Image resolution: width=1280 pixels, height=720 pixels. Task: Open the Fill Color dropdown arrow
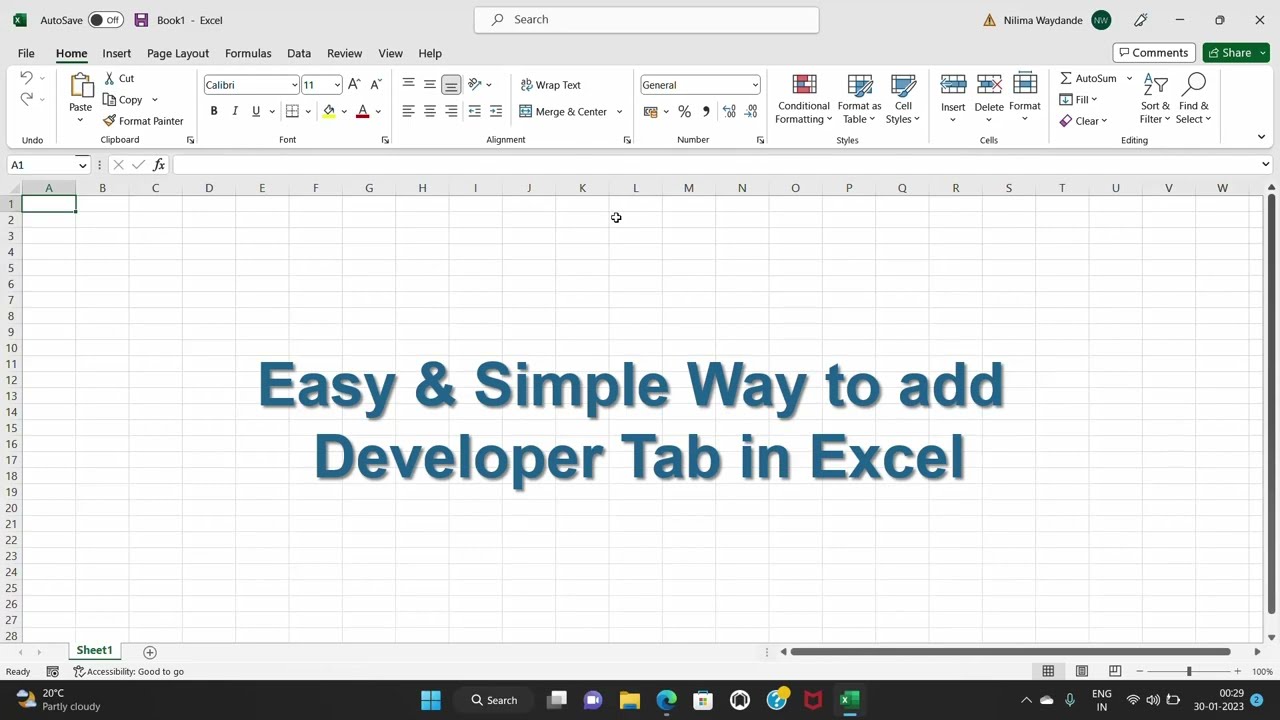point(344,112)
